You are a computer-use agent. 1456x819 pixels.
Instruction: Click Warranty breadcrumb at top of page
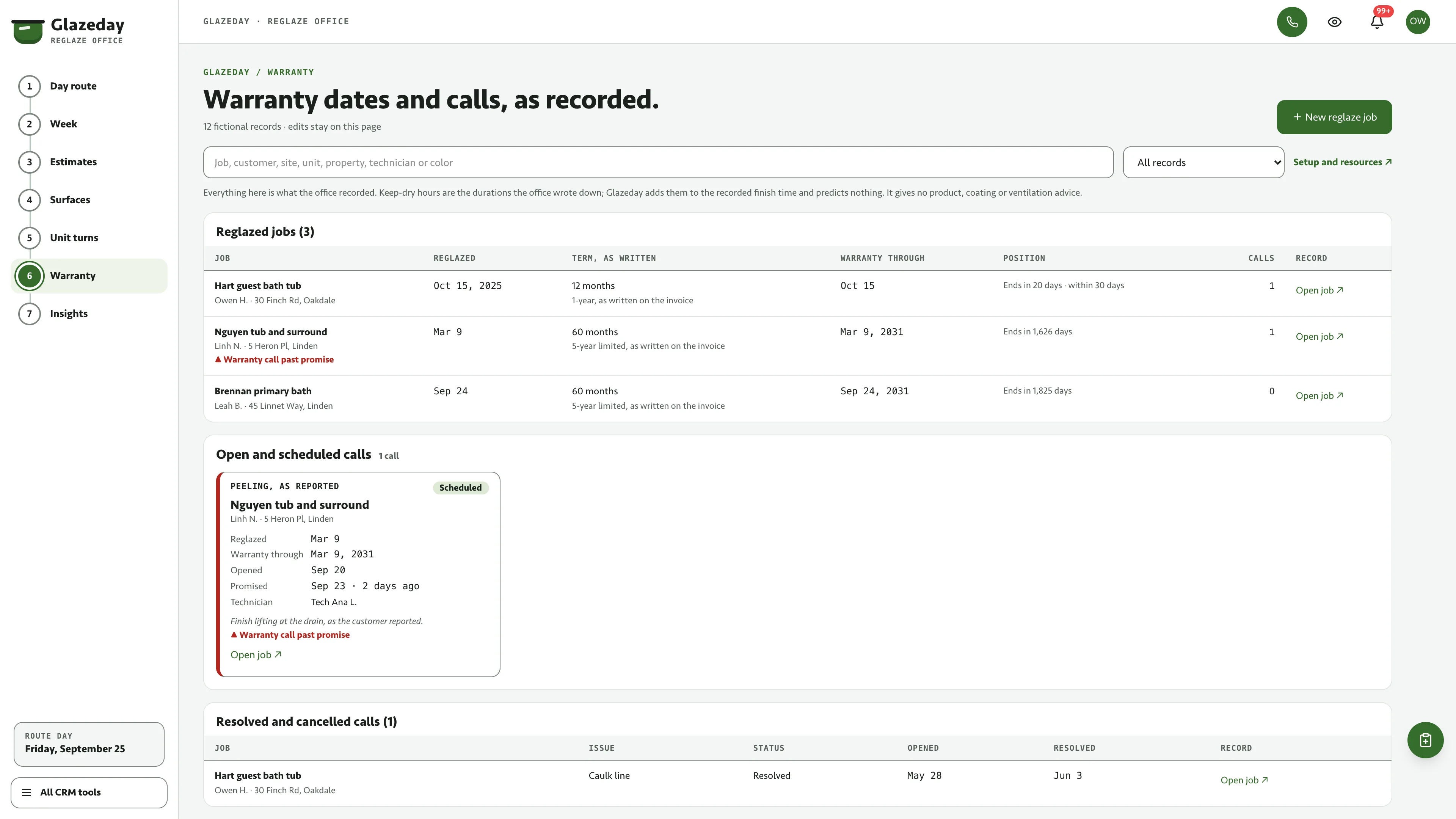(x=290, y=72)
